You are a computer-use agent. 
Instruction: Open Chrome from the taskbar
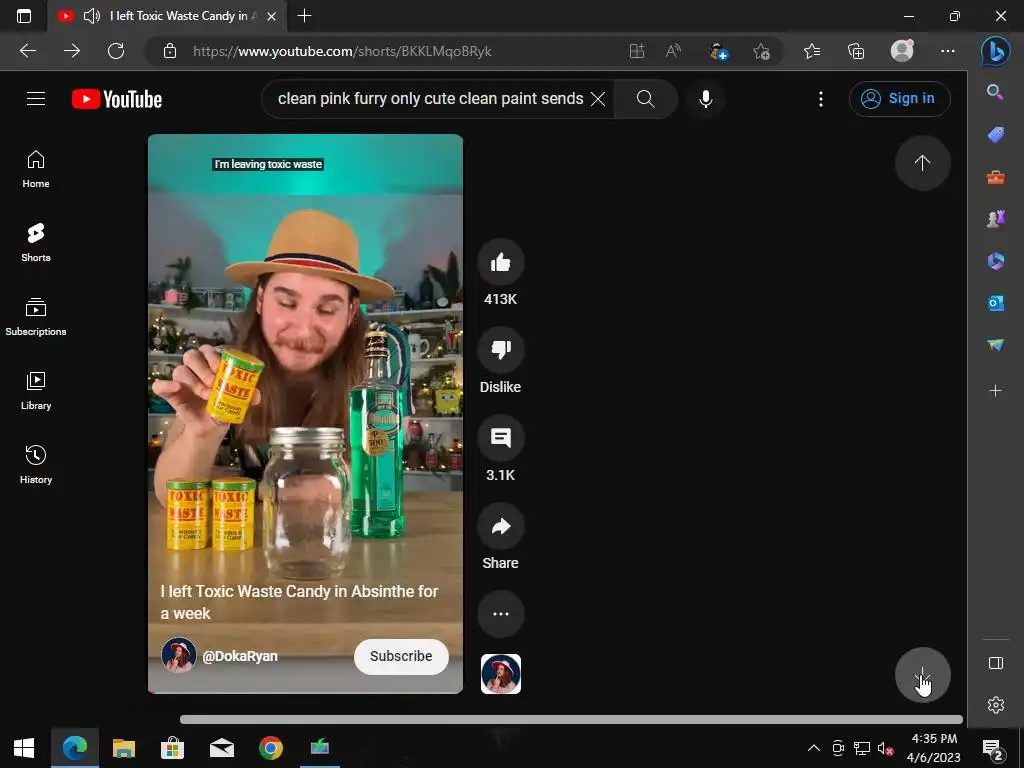(x=270, y=748)
